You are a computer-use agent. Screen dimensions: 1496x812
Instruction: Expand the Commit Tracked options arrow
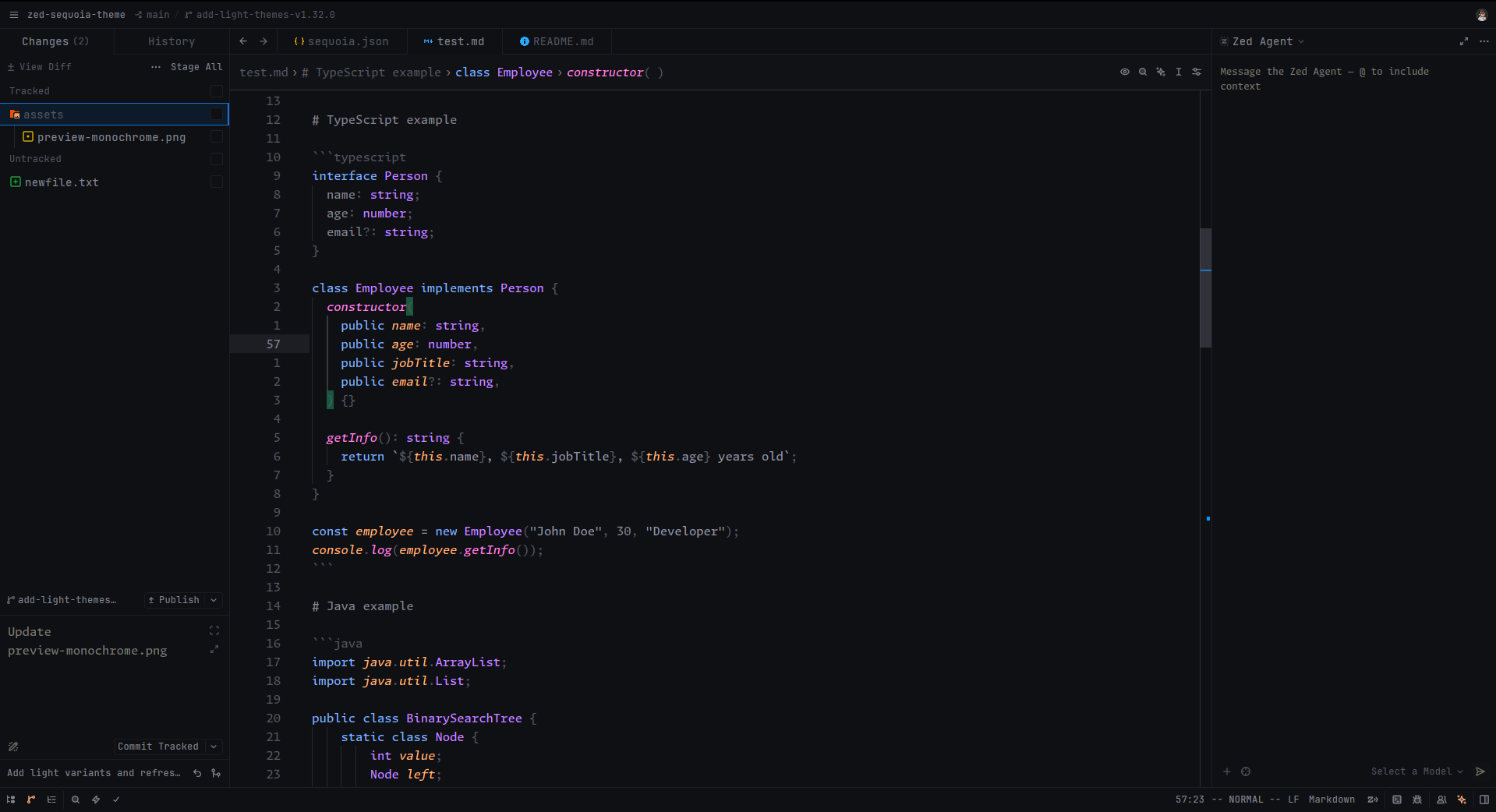[214, 747]
